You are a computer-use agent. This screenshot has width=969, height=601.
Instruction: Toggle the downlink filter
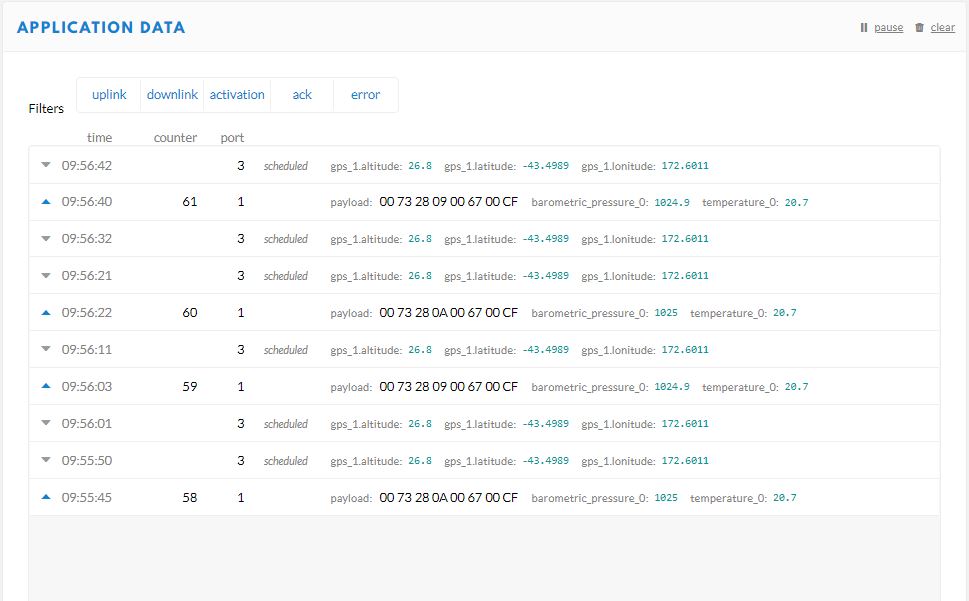tap(172, 95)
